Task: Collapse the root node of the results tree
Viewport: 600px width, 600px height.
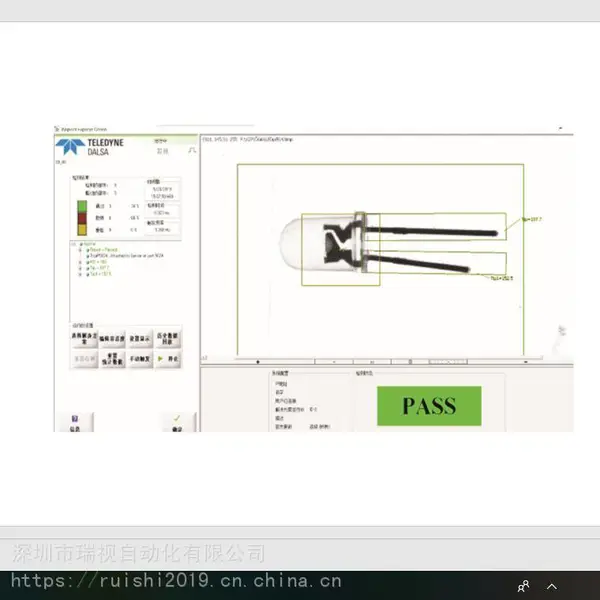Action: (74, 244)
